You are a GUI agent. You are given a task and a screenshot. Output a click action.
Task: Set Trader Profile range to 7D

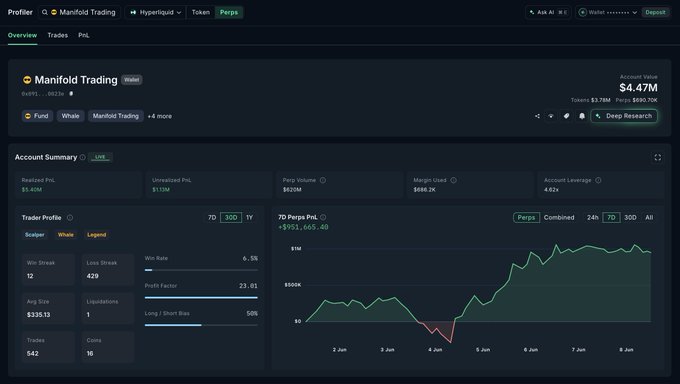coord(212,217)
